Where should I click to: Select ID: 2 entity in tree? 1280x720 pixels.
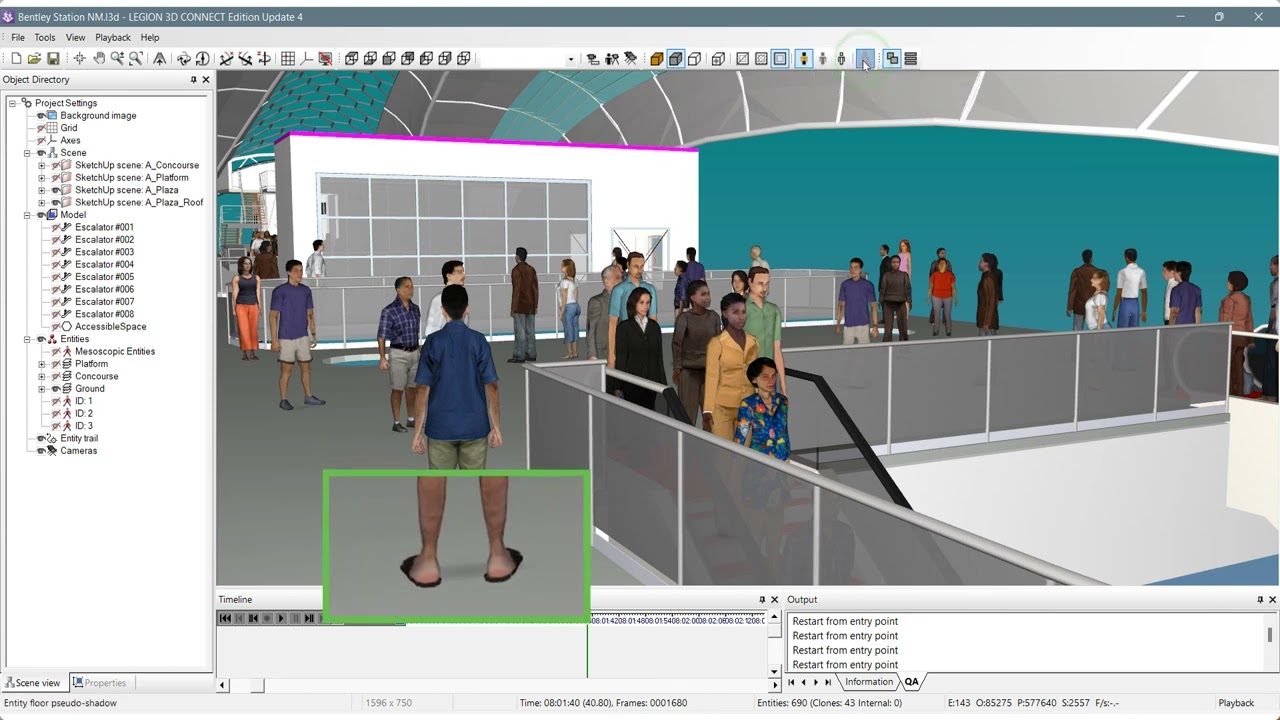coord(83,413)
